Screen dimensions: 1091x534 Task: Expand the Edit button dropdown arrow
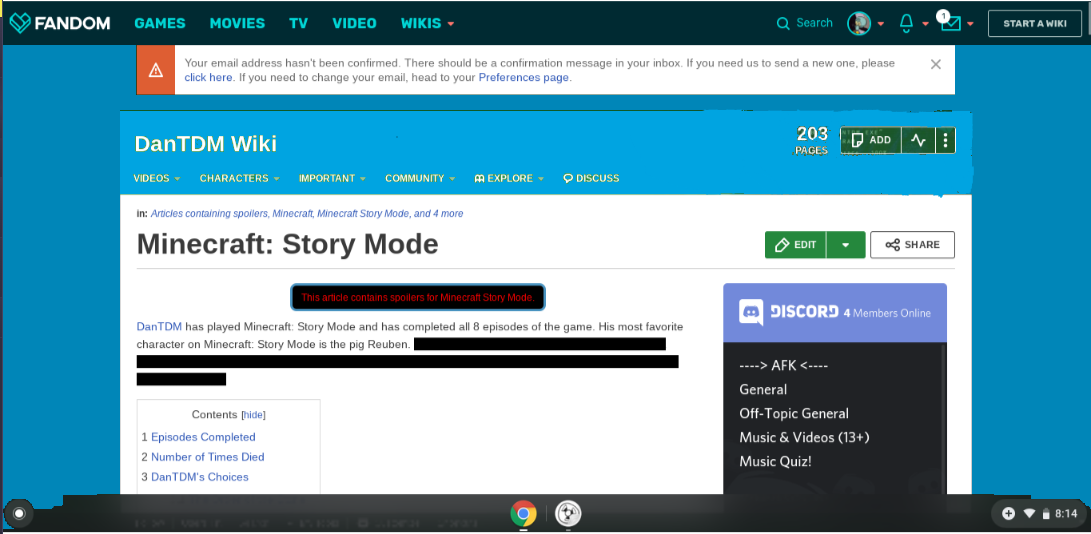click(x=845, y=245)
